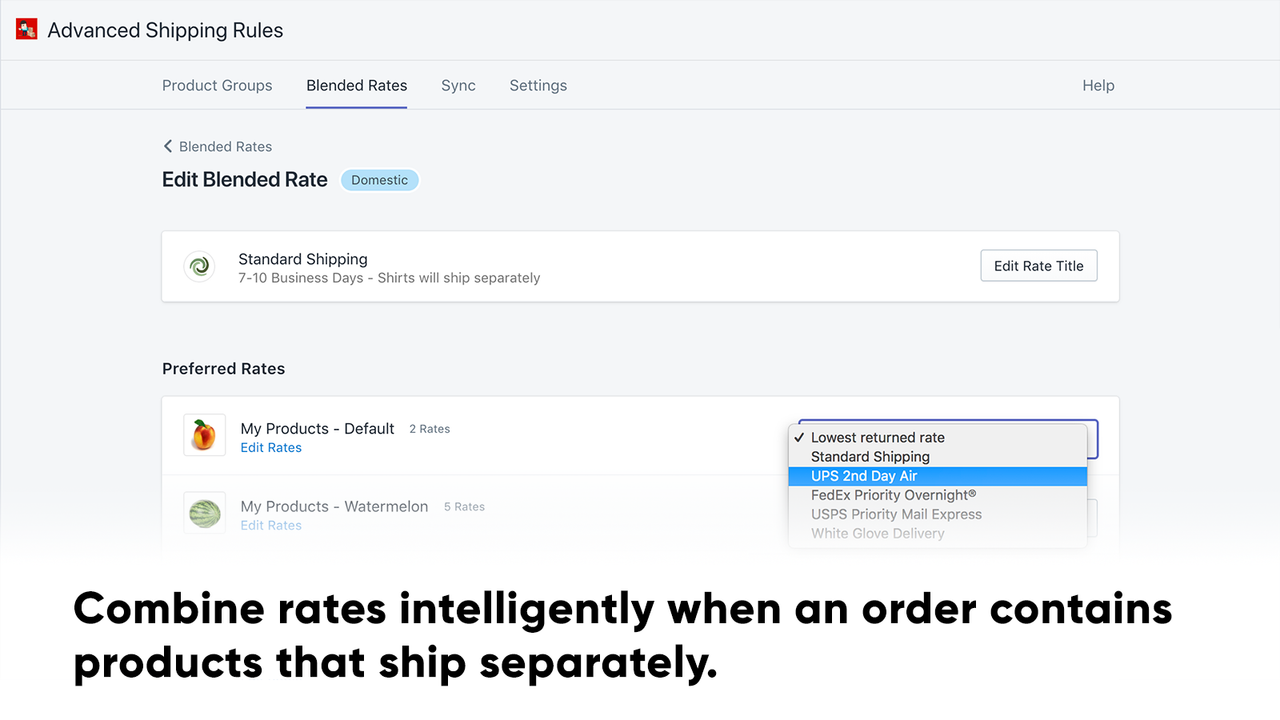Click Edit Rates under My Products - Watermelon
Image resolution: width=1280 pixels, height=720 pixels.
270,525
